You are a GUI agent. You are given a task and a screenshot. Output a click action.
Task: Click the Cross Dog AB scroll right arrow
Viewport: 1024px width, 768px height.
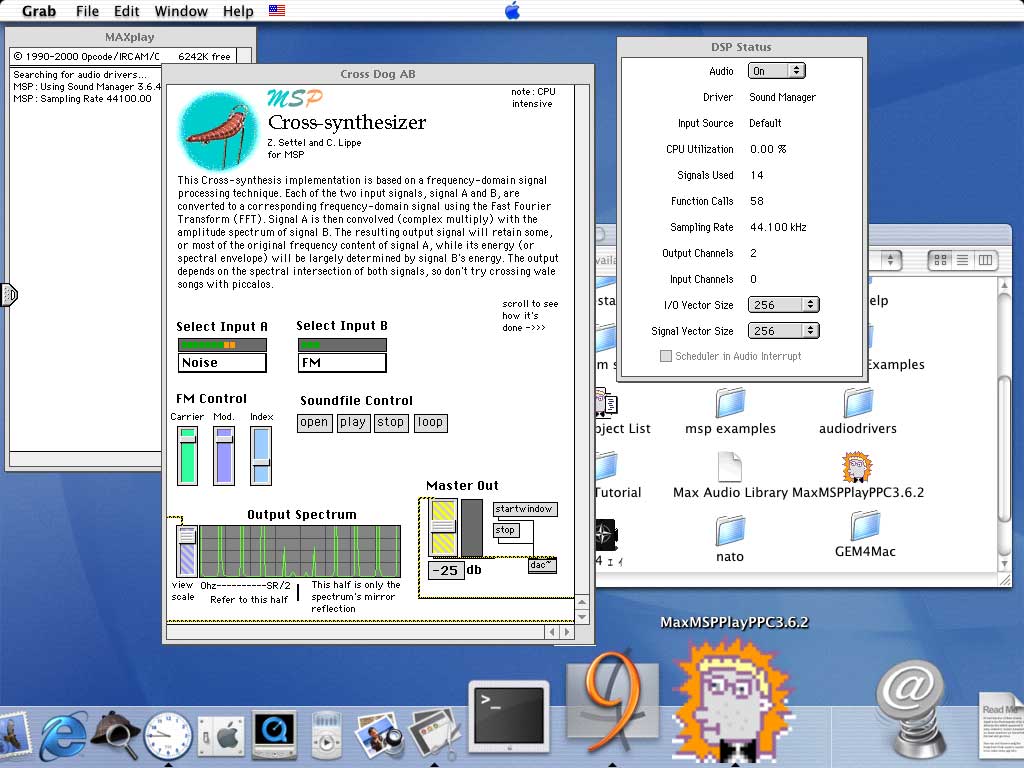tap(567, 632)
